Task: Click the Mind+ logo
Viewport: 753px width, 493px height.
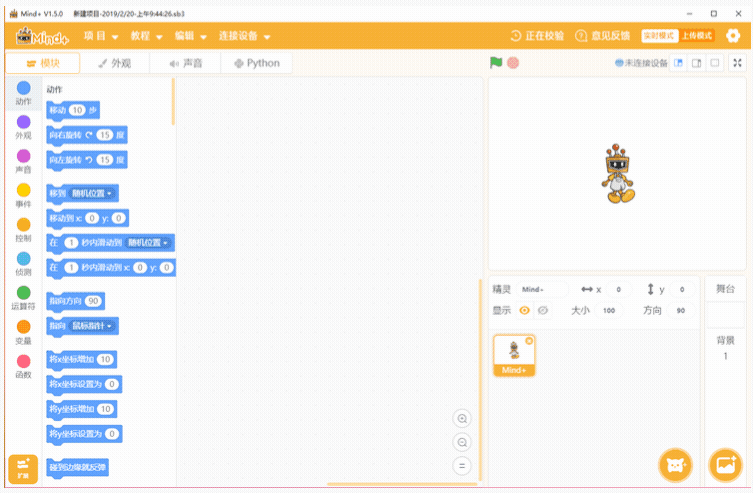Action: pos(42,36)
